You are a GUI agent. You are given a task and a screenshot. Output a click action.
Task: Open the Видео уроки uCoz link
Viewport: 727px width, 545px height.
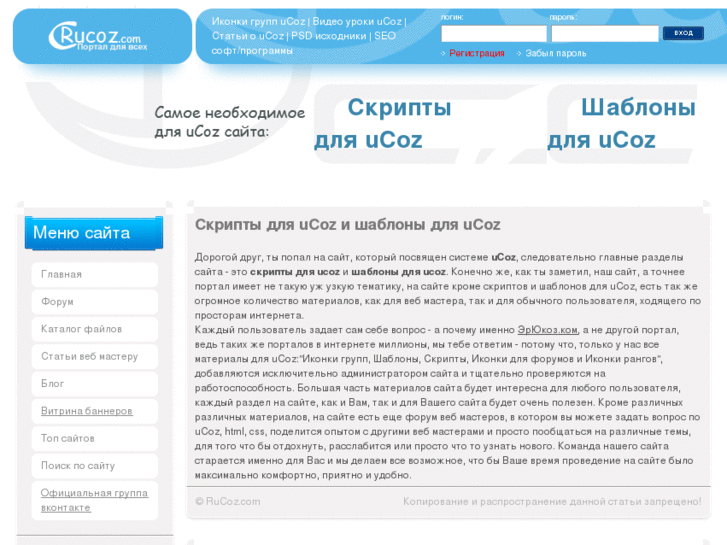click(357, 21)
